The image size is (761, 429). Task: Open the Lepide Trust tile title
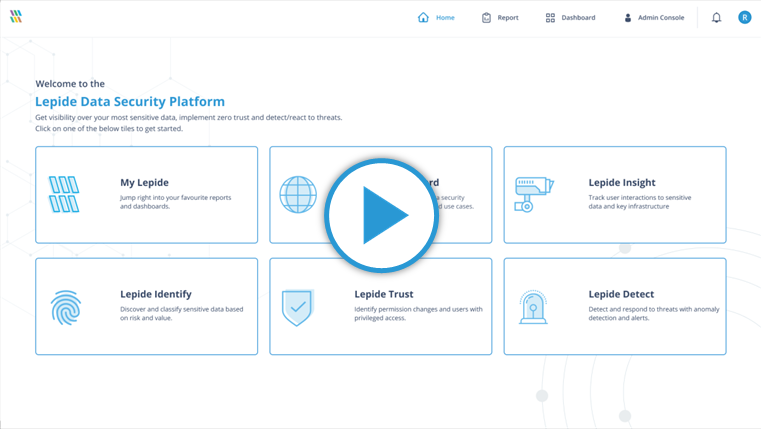383,294
